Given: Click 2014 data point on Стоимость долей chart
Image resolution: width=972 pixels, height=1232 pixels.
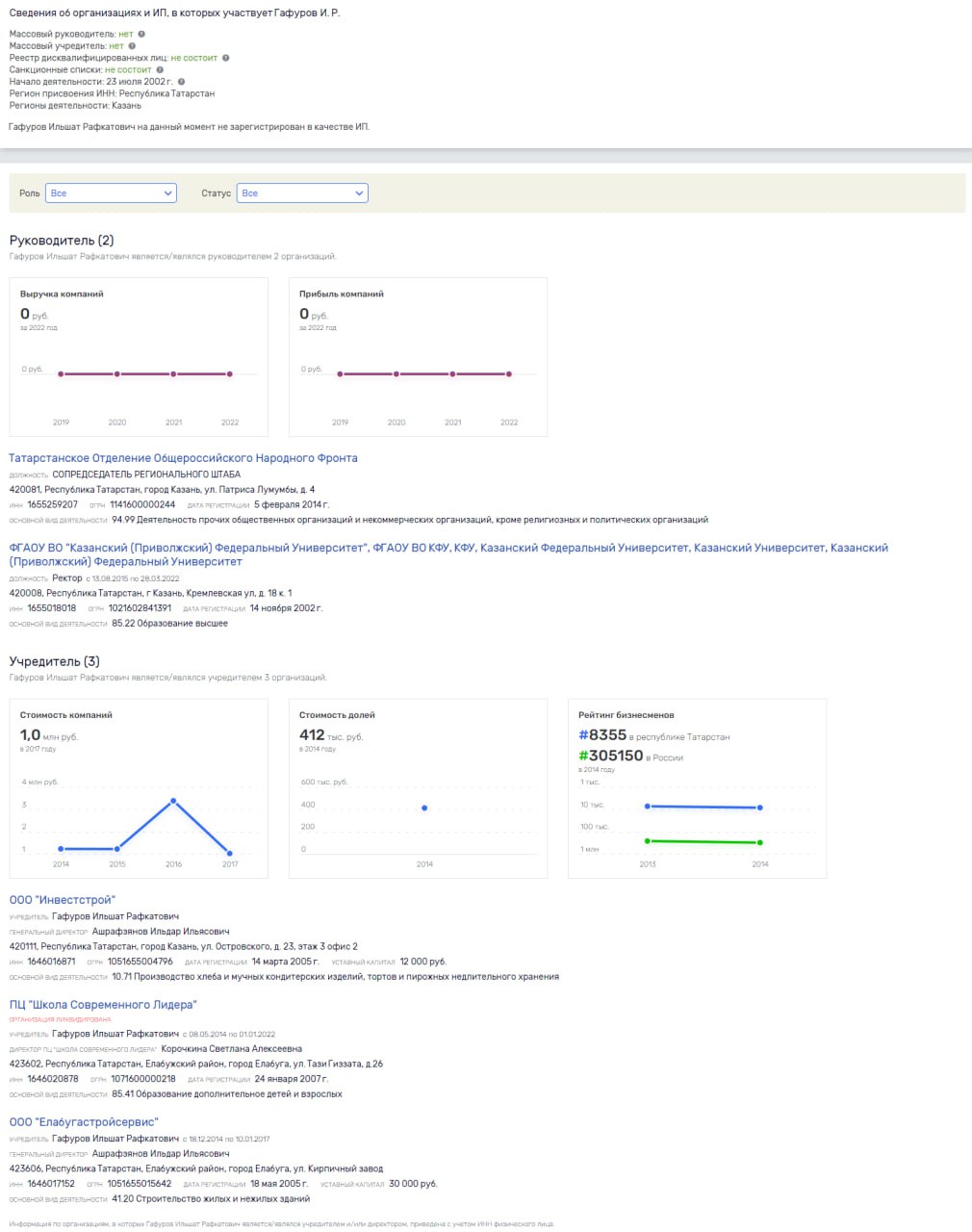Looking at the screenshot, I should [424, 808].
